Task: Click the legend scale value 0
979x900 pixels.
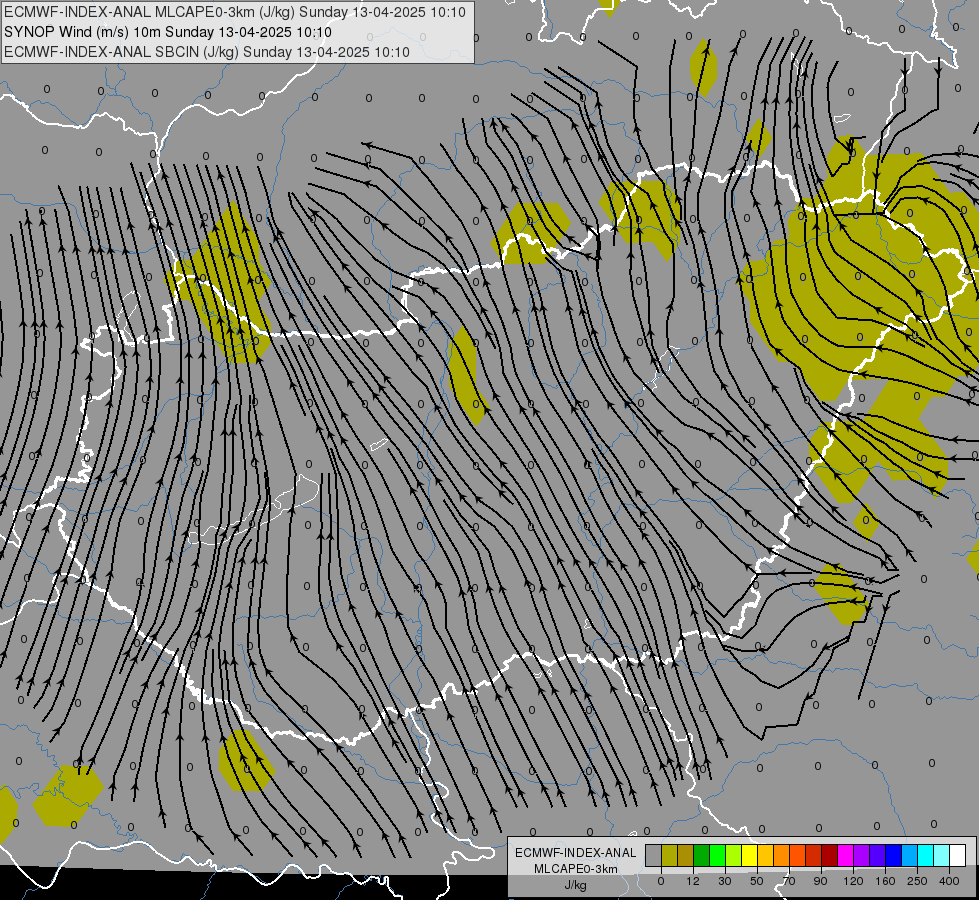Action: tap(661, 881)
